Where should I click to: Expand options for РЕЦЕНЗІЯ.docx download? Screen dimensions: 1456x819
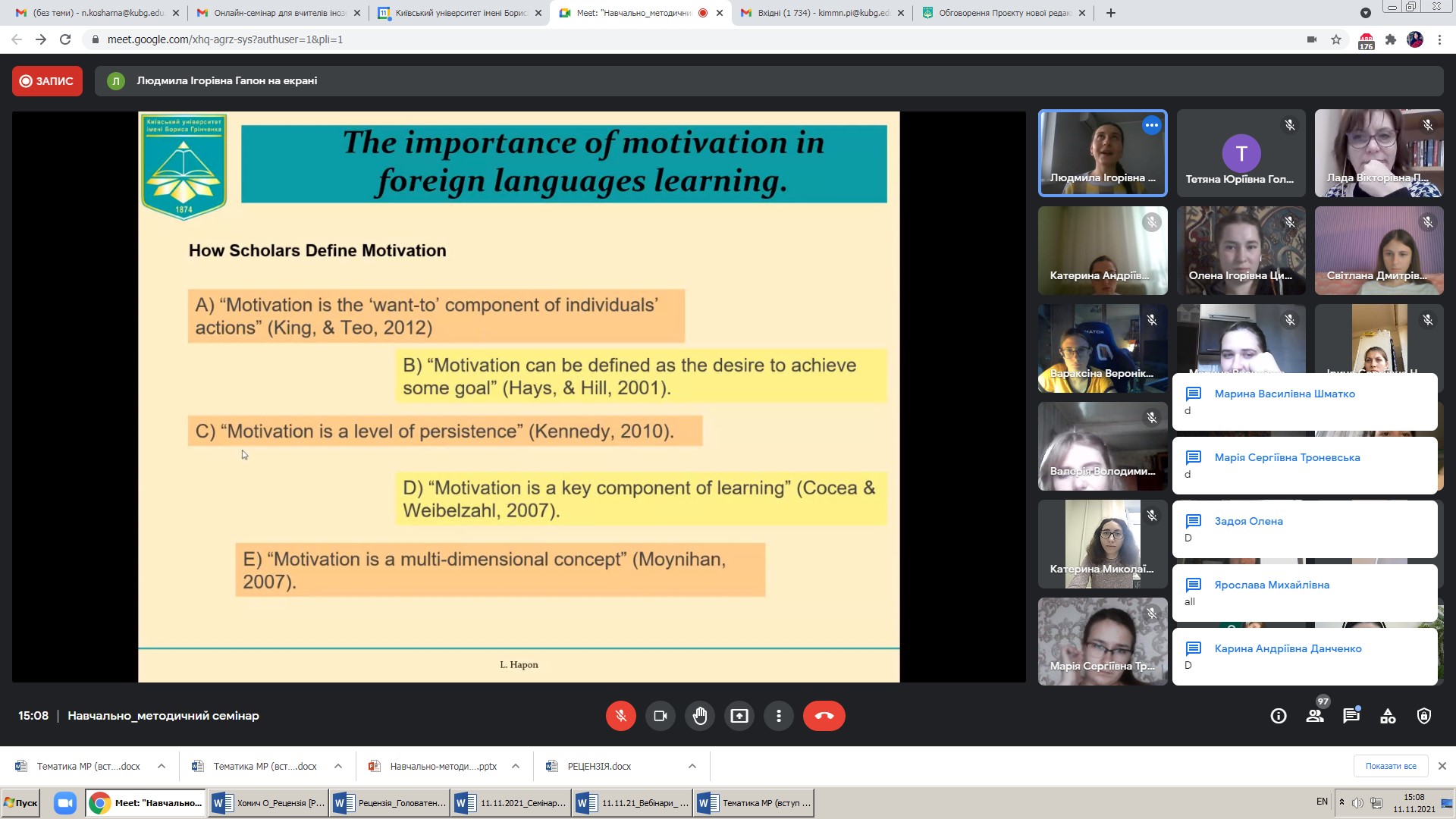click(x=692, y=766)
